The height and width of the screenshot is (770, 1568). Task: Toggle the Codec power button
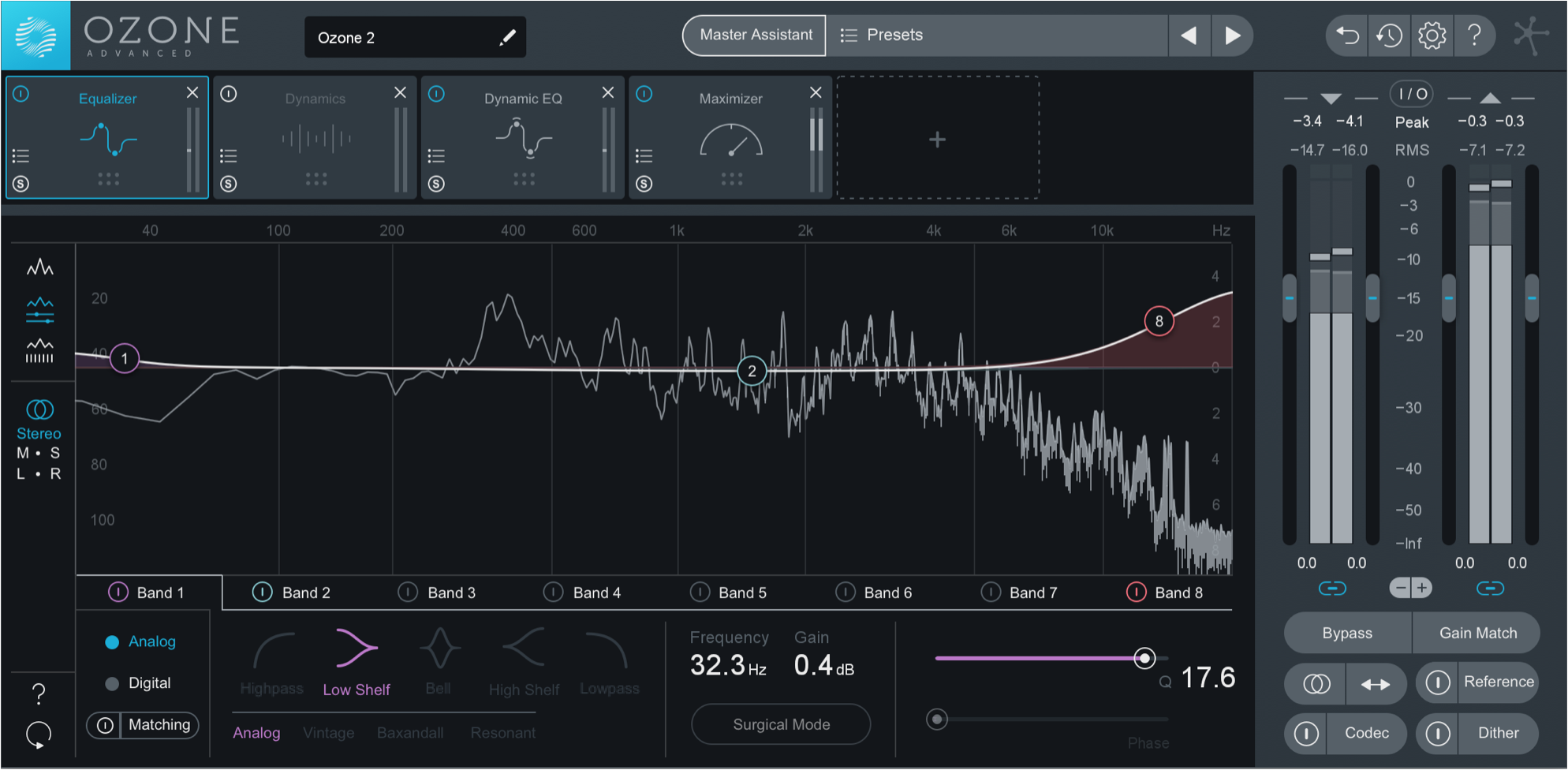(x=1306, y=734)
